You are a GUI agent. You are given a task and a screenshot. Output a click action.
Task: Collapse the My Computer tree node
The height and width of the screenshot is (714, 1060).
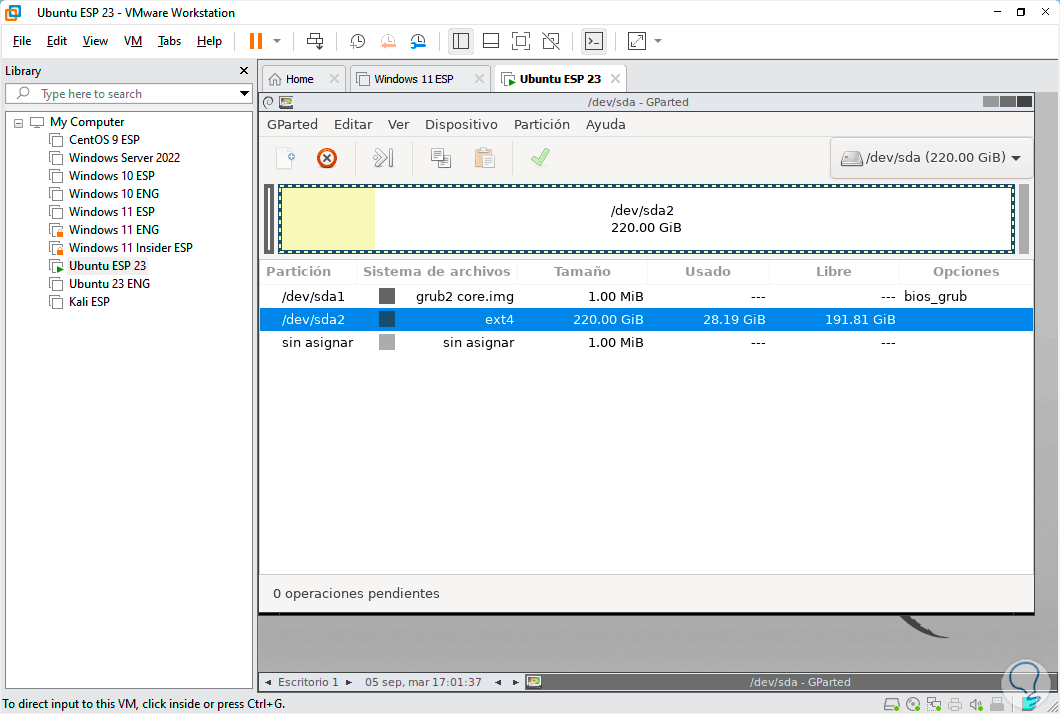18,123
